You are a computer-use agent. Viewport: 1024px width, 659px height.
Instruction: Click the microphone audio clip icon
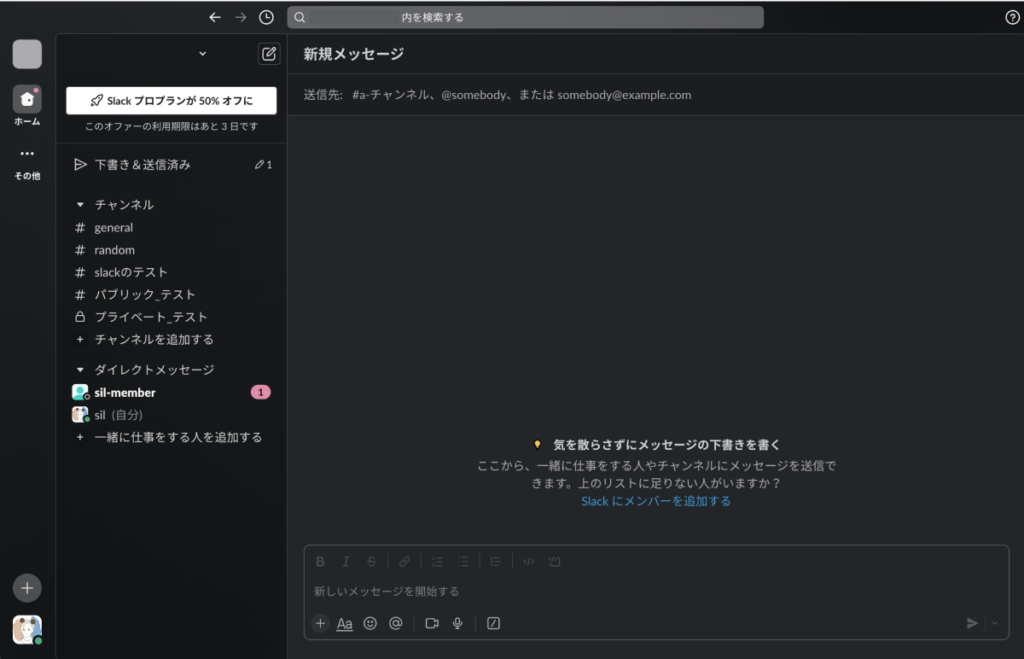[x=458, y=623]
